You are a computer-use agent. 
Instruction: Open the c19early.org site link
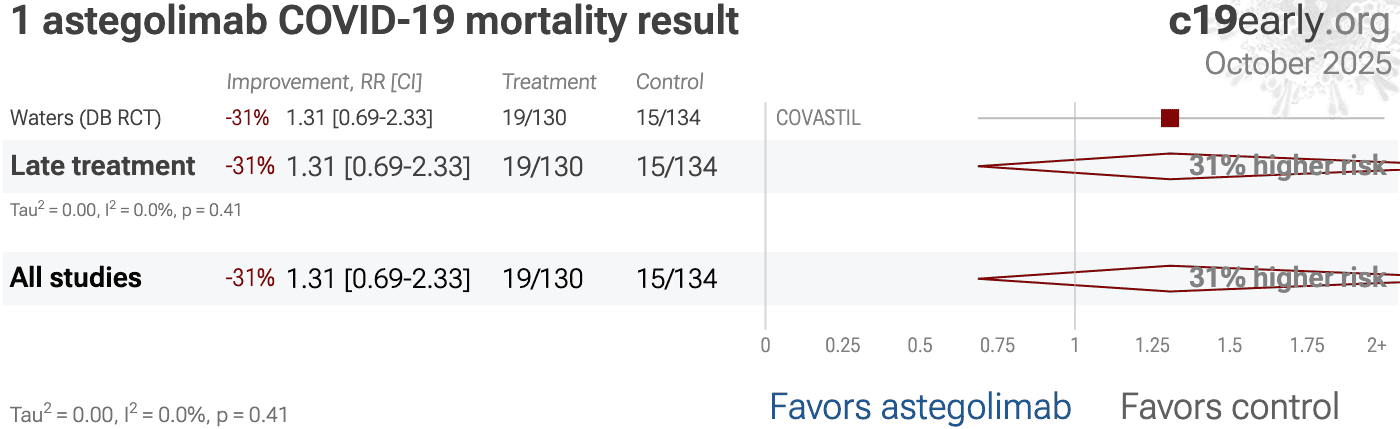tap(1279, 22)
